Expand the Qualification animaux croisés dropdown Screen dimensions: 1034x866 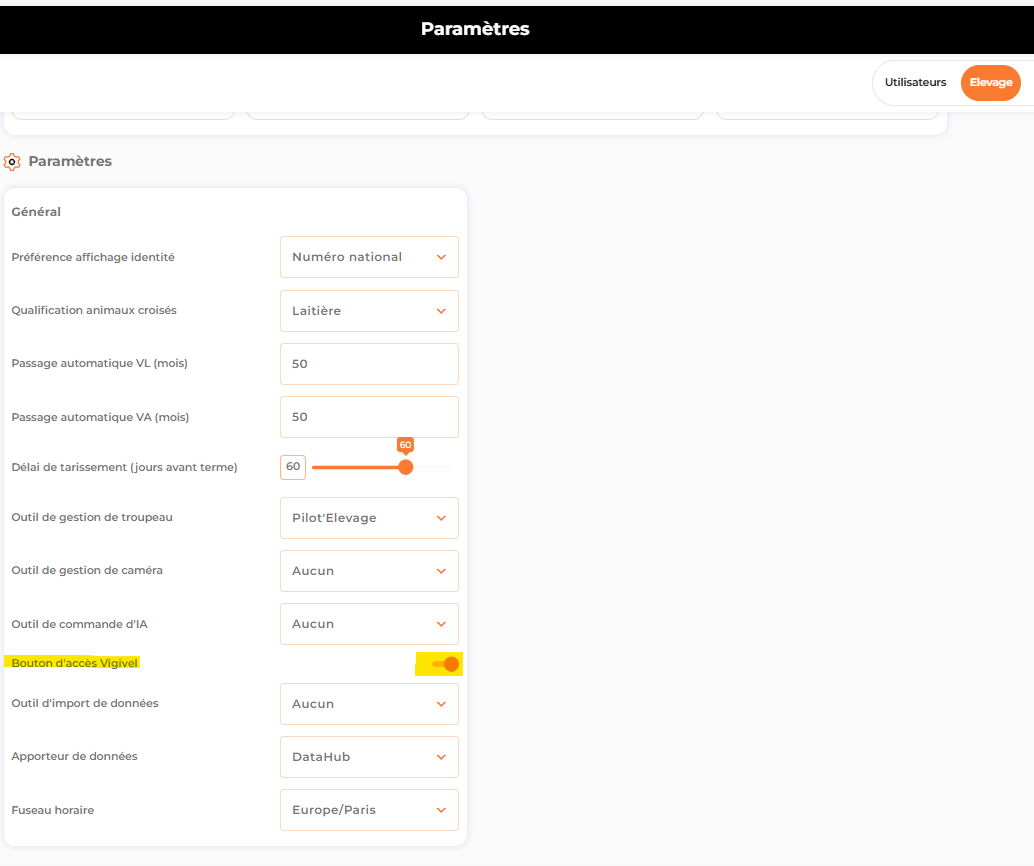pos(369,311)
